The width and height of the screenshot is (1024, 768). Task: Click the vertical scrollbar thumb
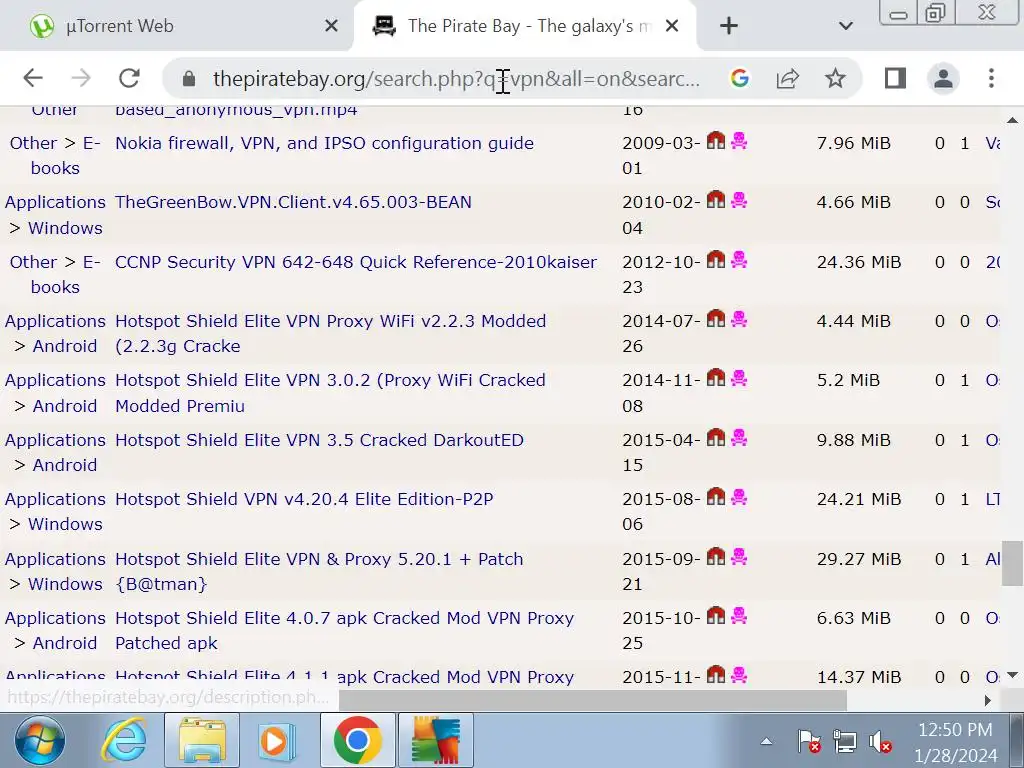point(1012,564)
